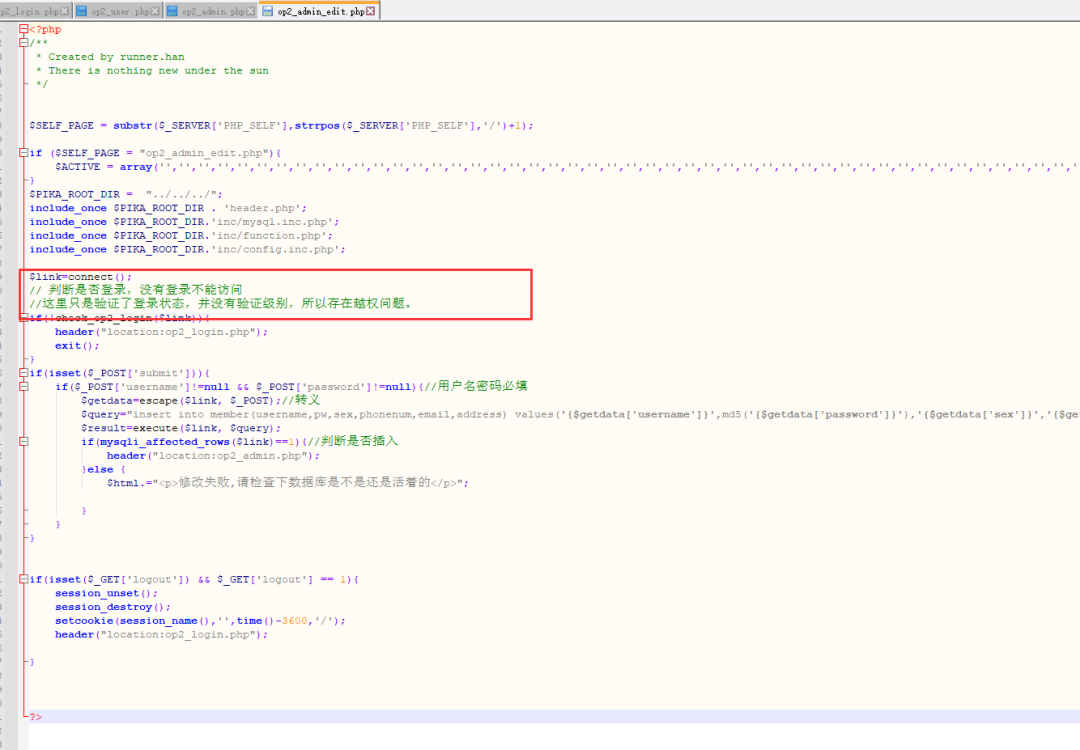Screen dimensions: 1080x750
Task: Click the include_once 'inc/function.php' line
Action: point(181,236)
